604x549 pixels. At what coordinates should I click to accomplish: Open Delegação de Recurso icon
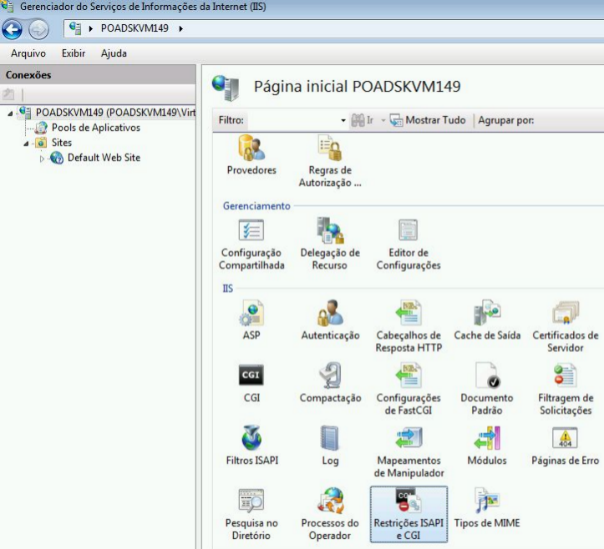(330, 230)
